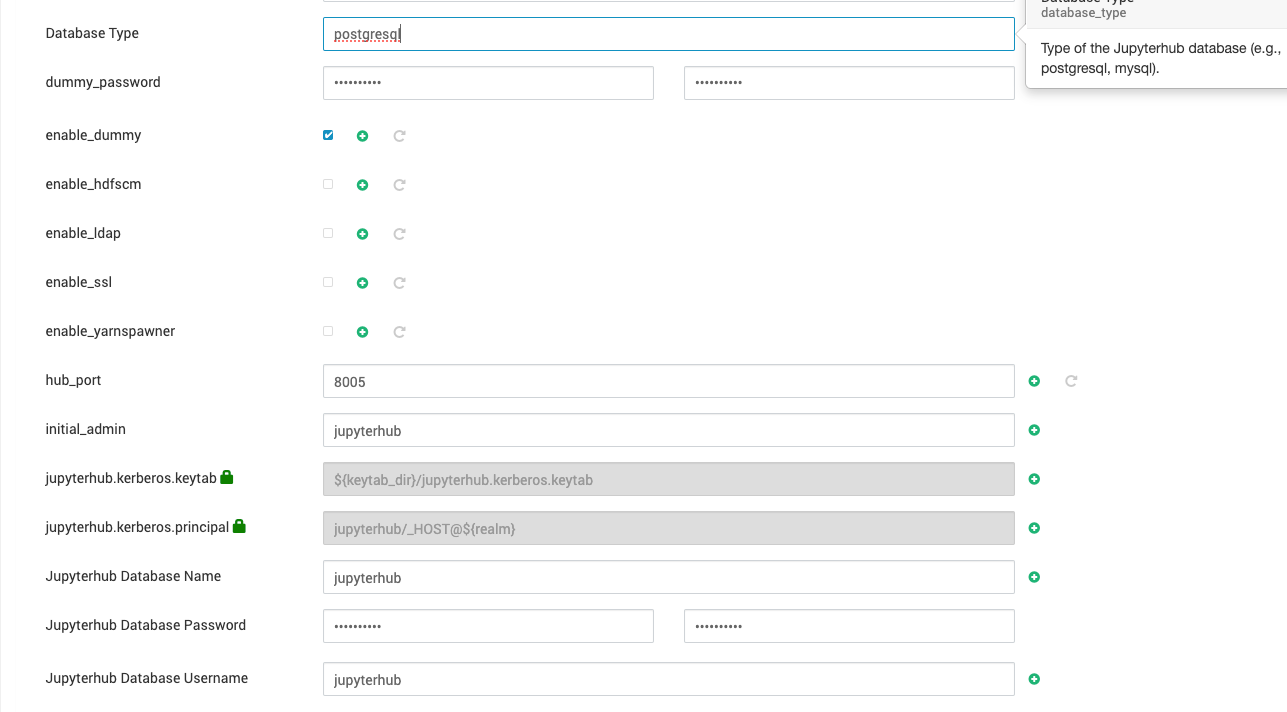This screenshot has height=712, width=1287.
Task: Click the first Jupyterhub Database Password field
Action: pos(488,626)
